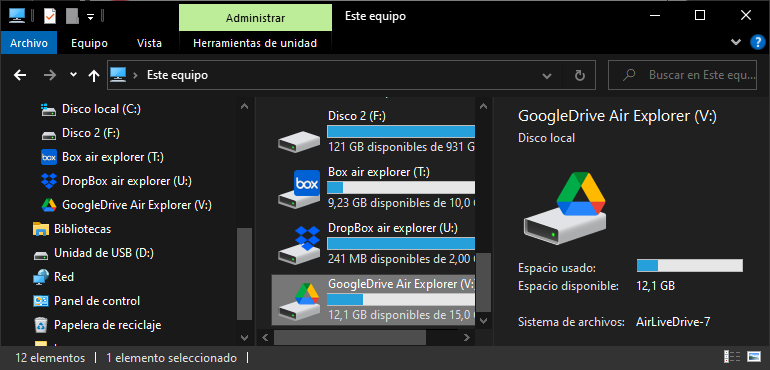Click the Properties icon in quick access toolbar
Viewport: 770px width, 370px height.
coord(50,16)
